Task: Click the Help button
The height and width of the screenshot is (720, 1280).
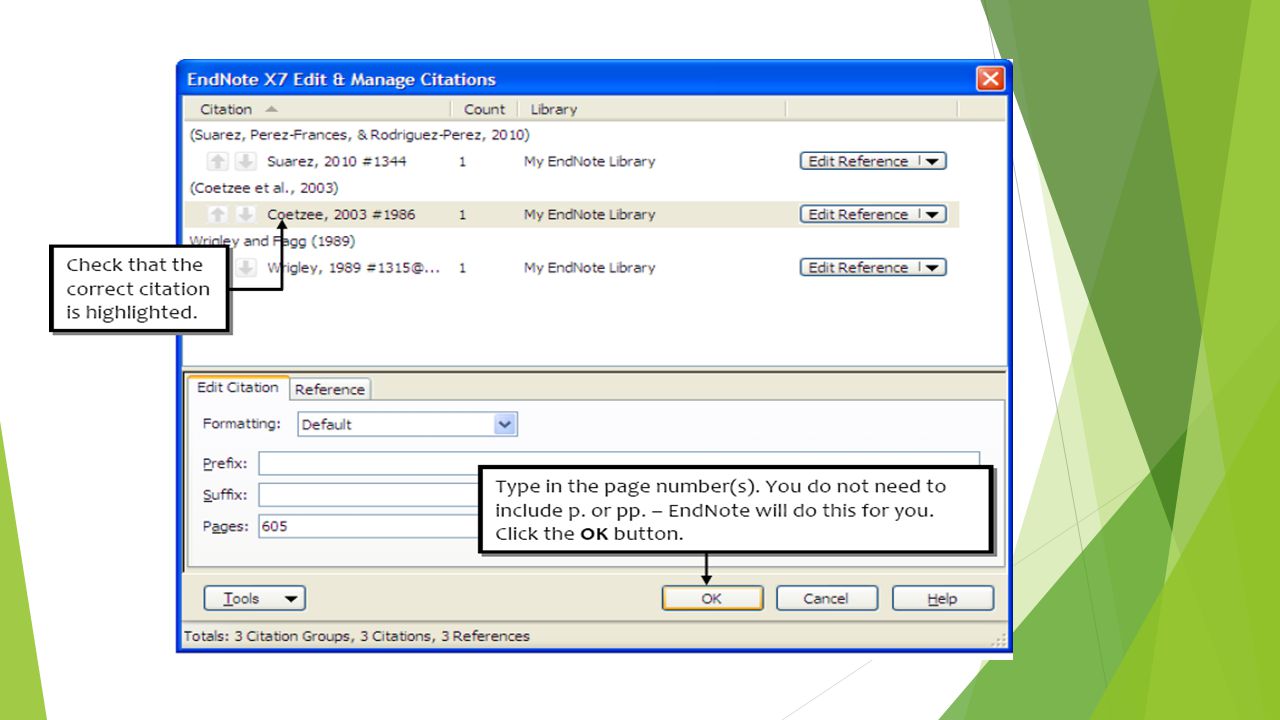Action: tap(943, 598)
